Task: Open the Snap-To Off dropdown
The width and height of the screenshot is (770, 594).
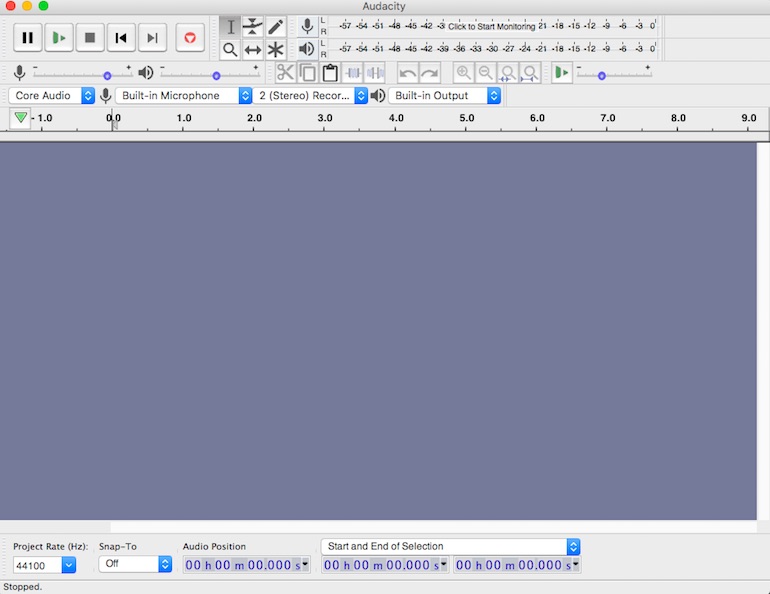Action: [135, 564]
